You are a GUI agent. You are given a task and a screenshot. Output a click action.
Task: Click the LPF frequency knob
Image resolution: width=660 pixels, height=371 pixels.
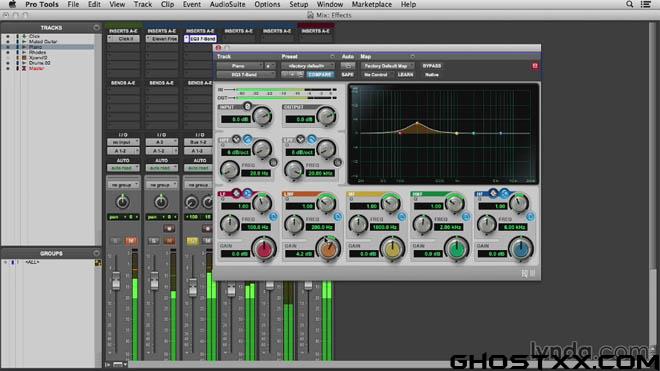[x=294, y=170]
